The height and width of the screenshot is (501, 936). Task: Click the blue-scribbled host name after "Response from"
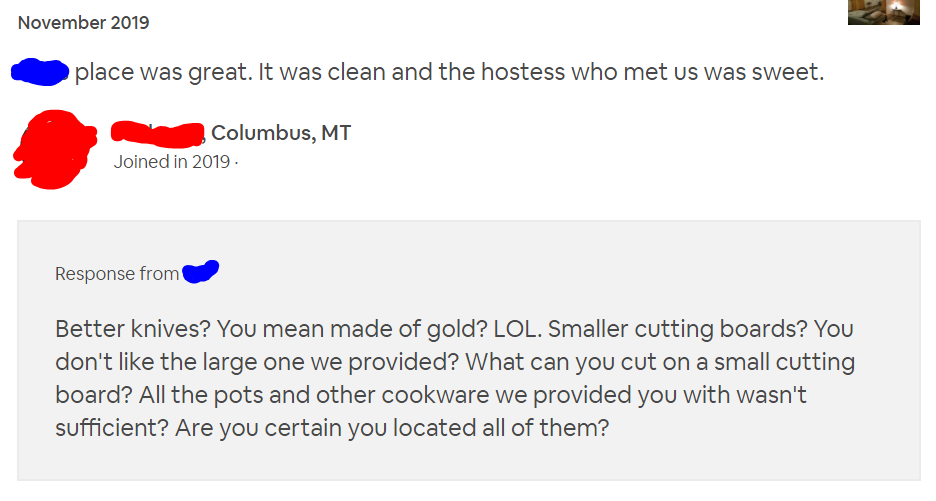pyautogui.click(x=201, y=272)
